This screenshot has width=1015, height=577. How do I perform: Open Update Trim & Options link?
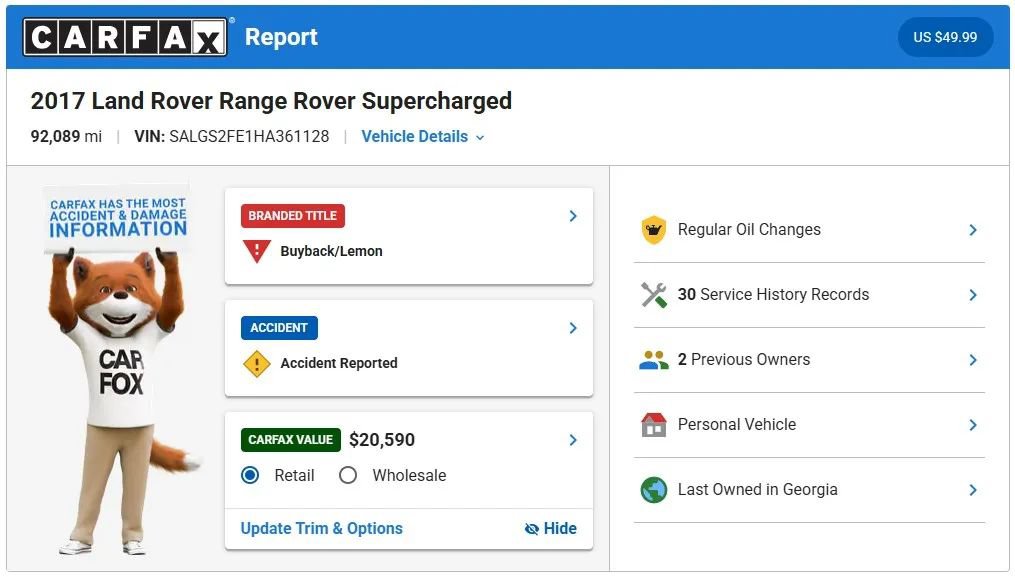(322, 528)
